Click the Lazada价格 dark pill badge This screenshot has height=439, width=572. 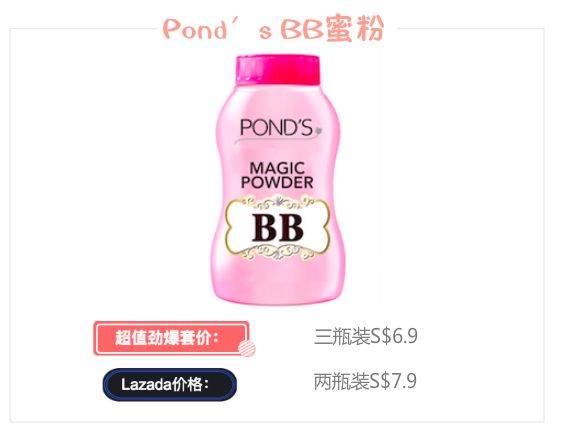170,385
